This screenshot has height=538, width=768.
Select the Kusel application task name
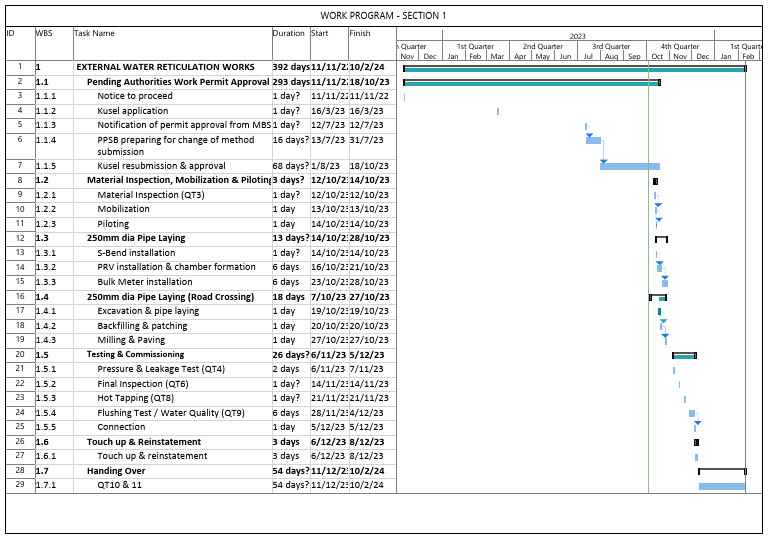(x=133, y=111)
